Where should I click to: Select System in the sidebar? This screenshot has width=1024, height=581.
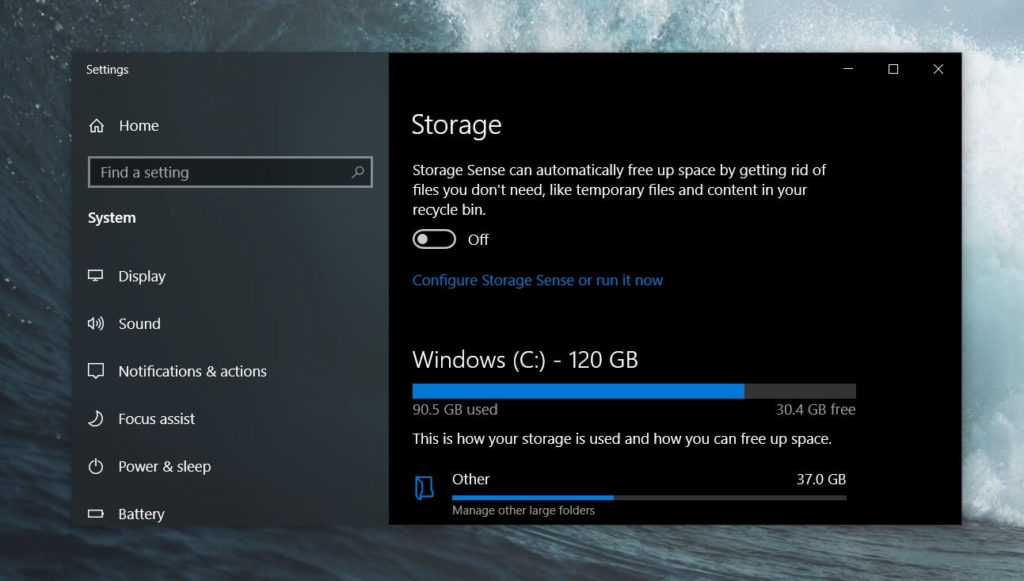tap(111, 217)
